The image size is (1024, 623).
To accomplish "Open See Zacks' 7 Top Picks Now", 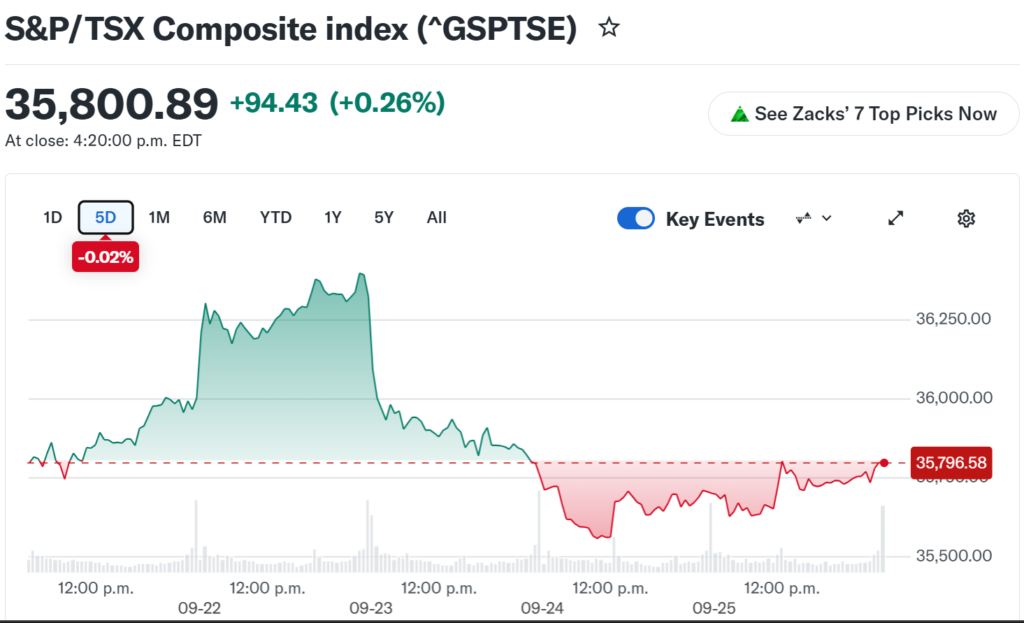I will (x=863, y=114).
